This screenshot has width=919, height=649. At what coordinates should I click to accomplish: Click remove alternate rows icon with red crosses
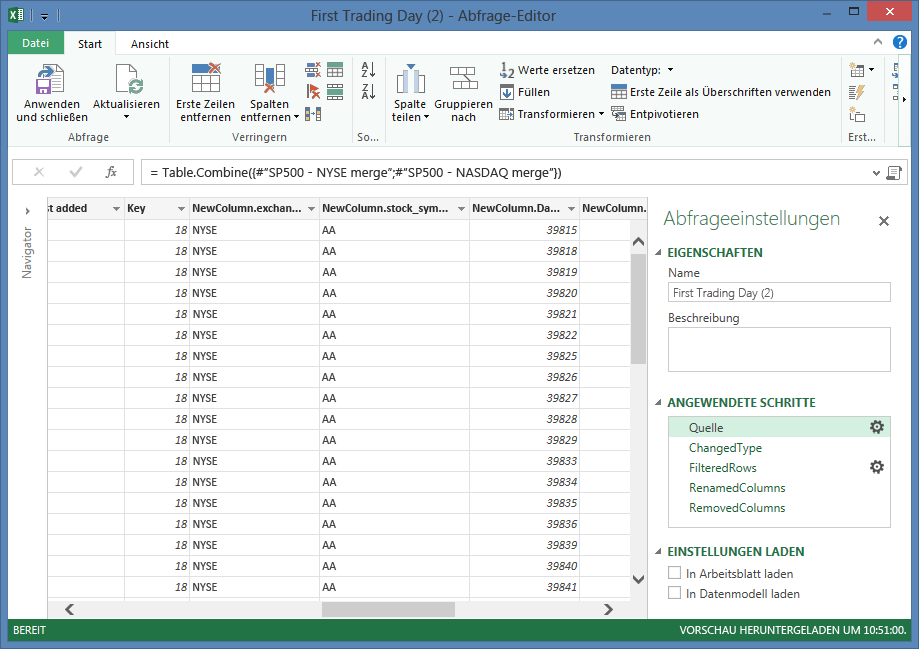313,70
